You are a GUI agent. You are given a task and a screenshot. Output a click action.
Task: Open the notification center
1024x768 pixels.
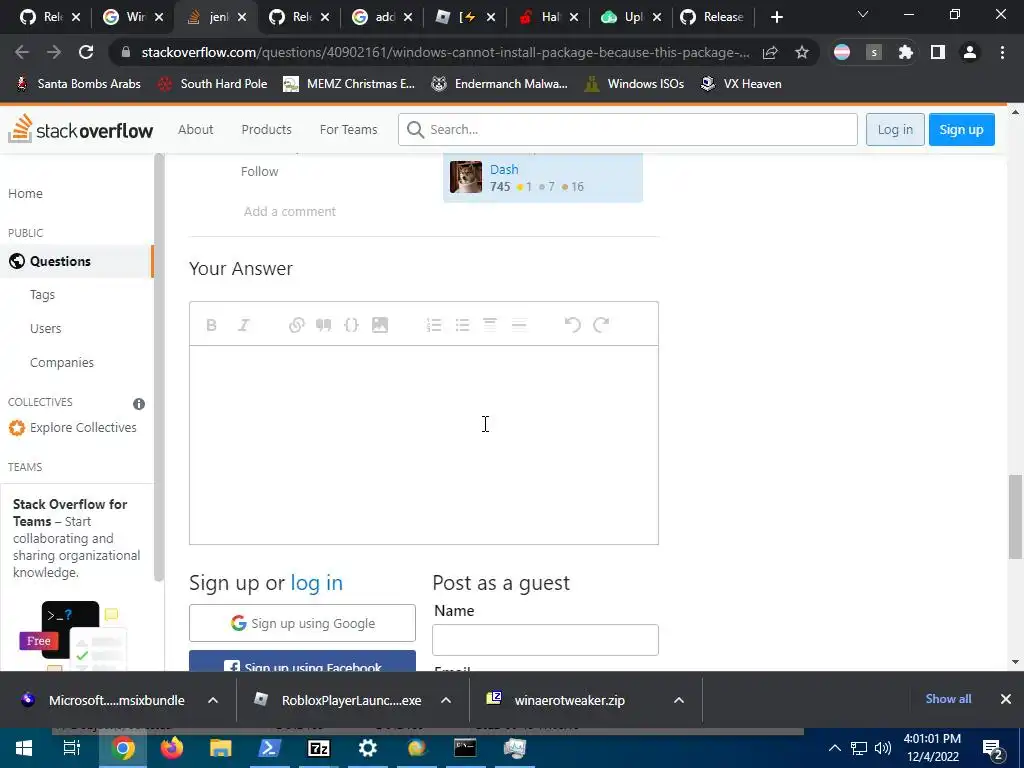(x=992, y=748)
